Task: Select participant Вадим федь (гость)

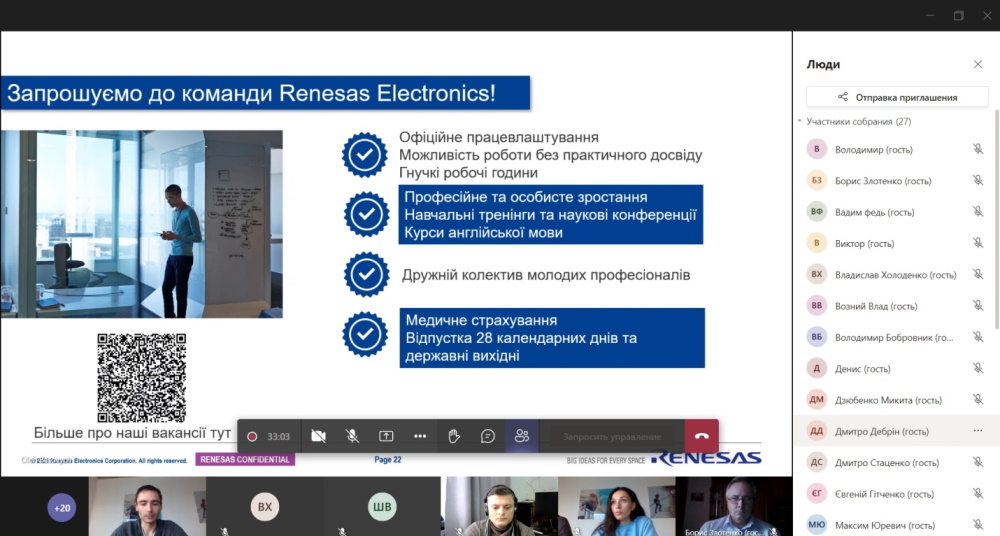Action: (894, 212)
